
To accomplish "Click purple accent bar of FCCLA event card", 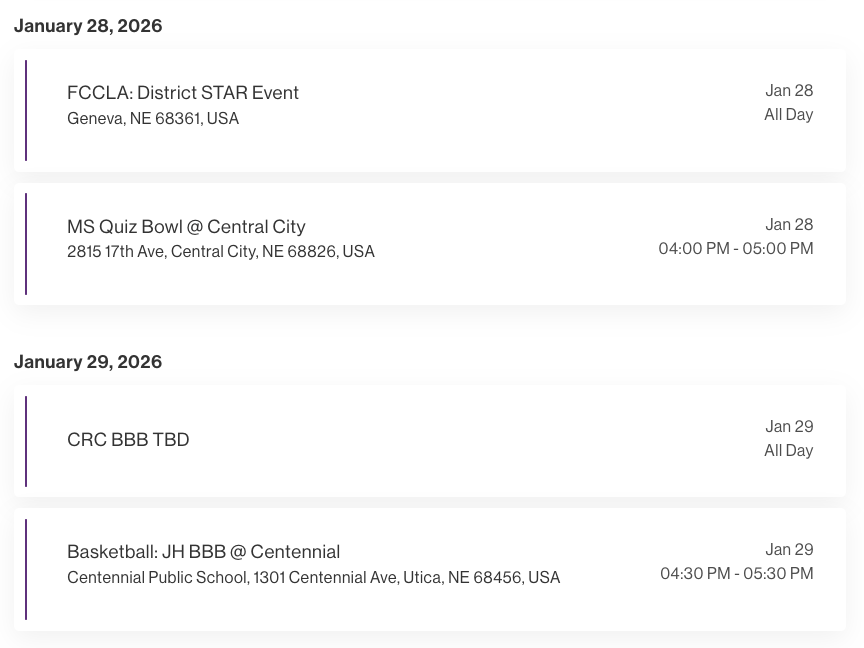I will click(26, 110).
